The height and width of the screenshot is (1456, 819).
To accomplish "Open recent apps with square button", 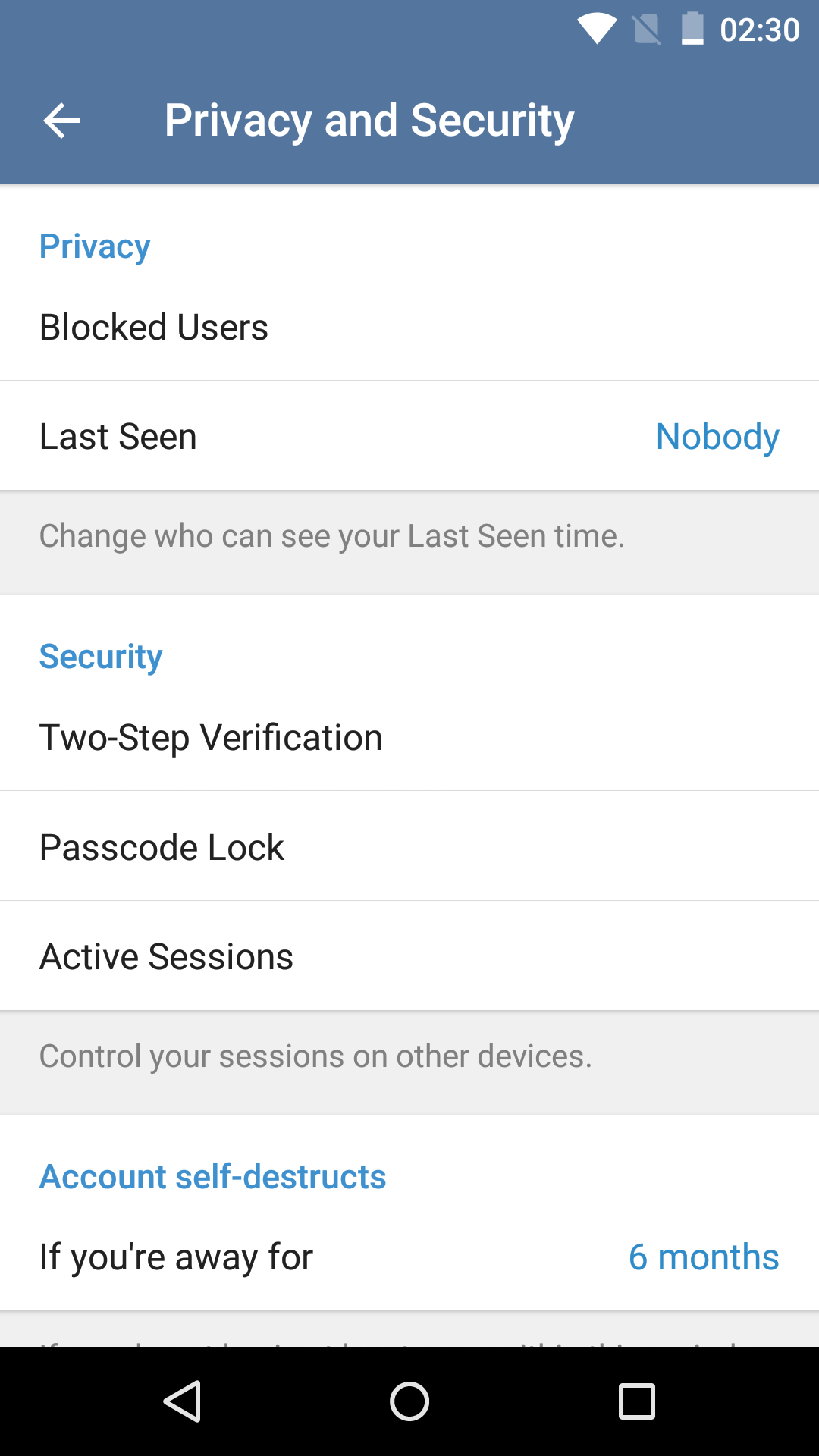I will click(x=636, y=1401).
